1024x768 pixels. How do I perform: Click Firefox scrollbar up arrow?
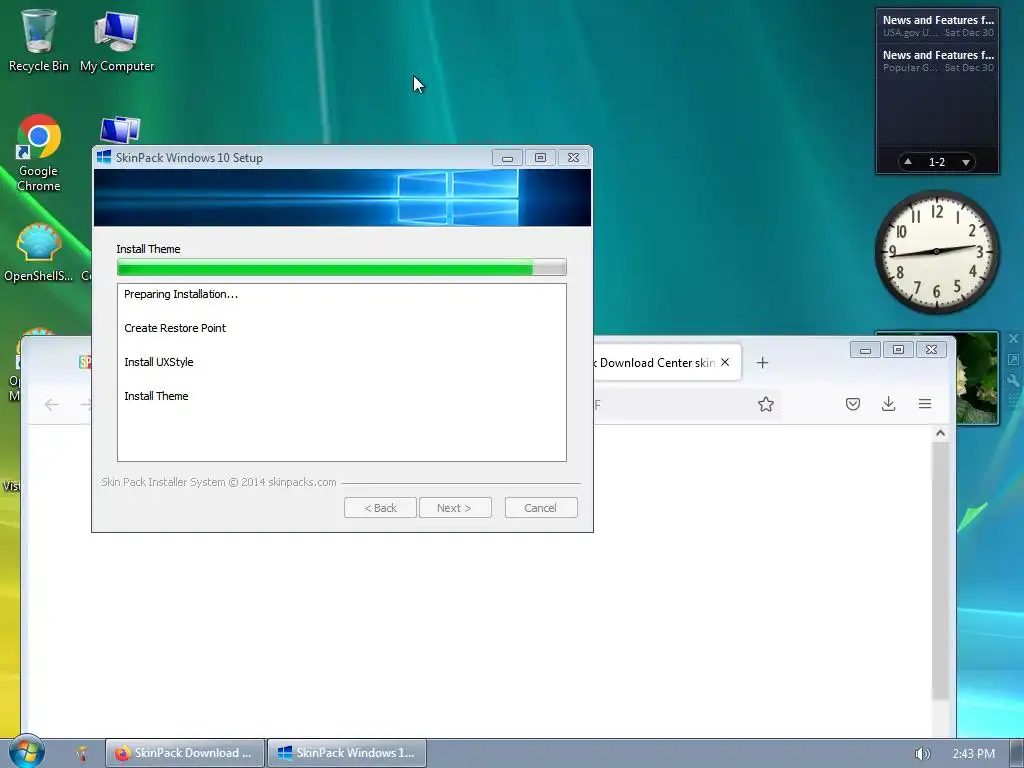tap(940, 433)
